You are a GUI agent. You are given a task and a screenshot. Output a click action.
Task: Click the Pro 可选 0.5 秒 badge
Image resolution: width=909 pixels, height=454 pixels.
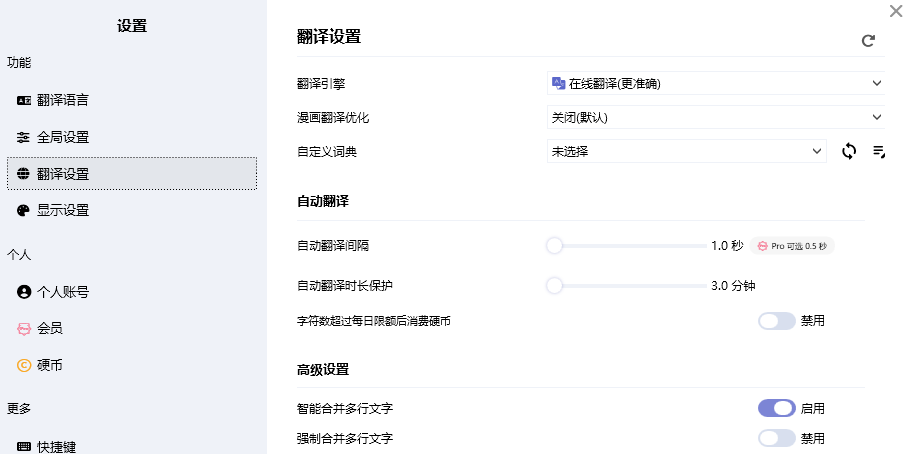(x=792, y=245)
